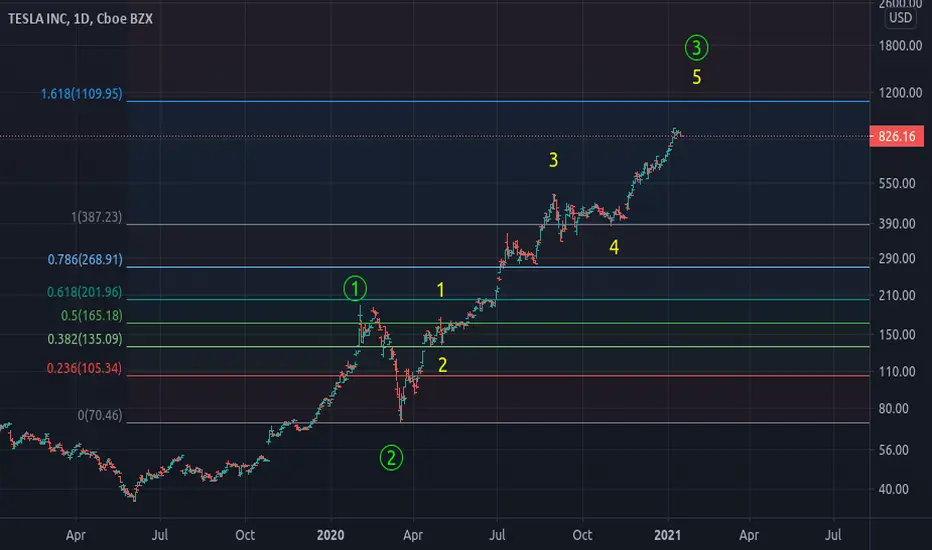Click the 1(387.23) Fibonacci label
Screen dimensions: 932x550
pyautogui.click(x=96, y=217)
